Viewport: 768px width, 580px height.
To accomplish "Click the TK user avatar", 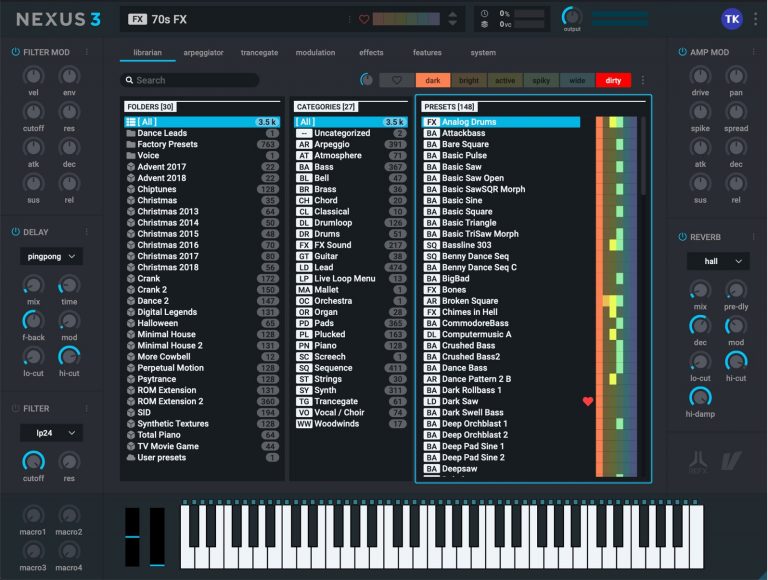I will (x=732, y=19).
